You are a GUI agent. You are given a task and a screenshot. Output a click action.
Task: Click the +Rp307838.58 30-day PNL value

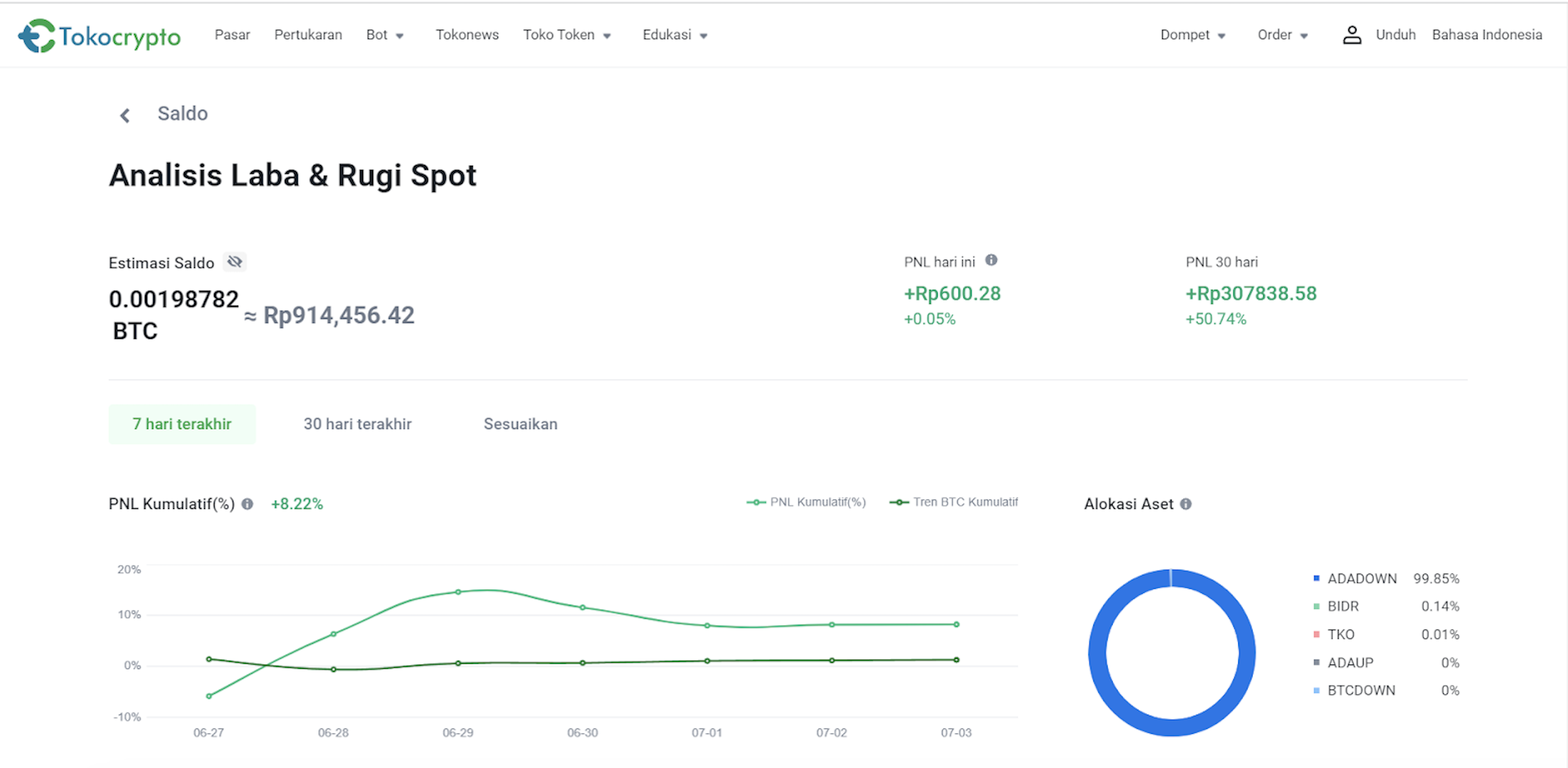(1251, 294)
